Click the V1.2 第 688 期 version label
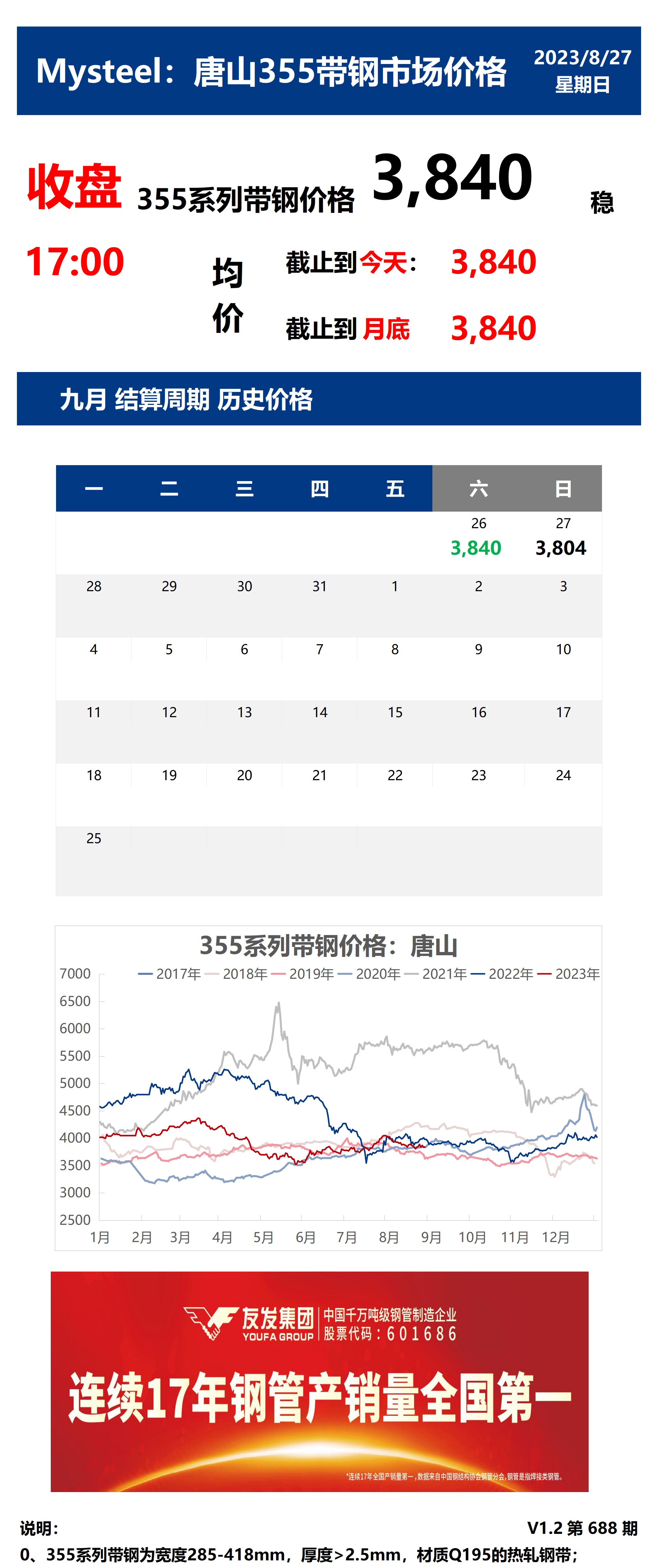Screen dimensions: 658x1568 [582, 1528]
